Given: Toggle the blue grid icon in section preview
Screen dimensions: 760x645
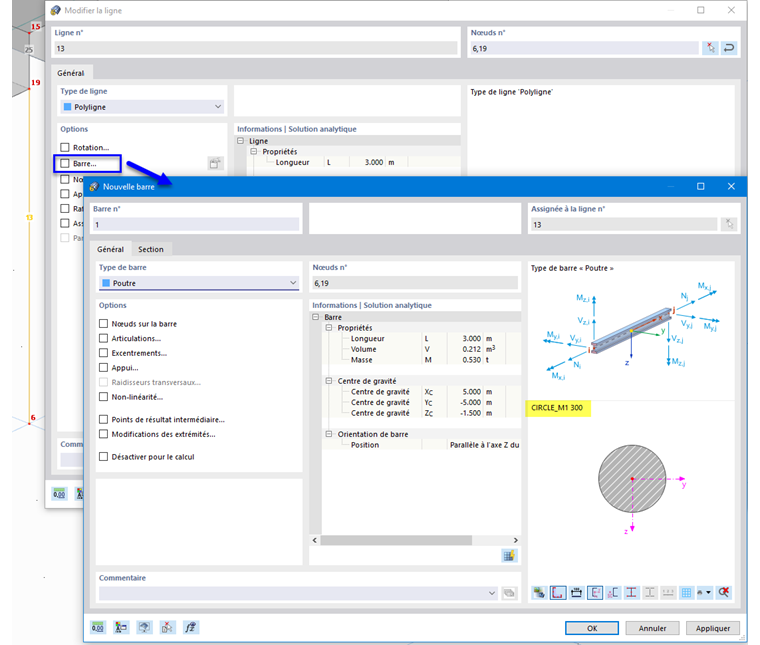Looking at the screenshot, I should tap(686, 592).
